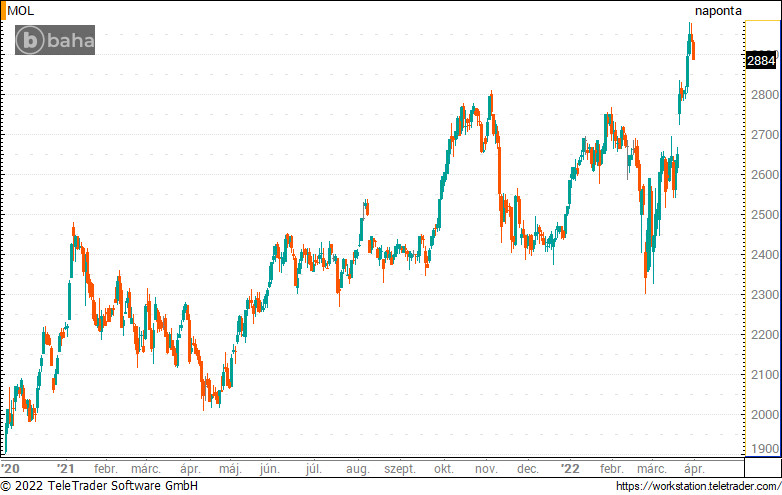Open the workstation.teletrader.com link
The width and height of the screenshot is (782, 495).
tap(697, 486)
